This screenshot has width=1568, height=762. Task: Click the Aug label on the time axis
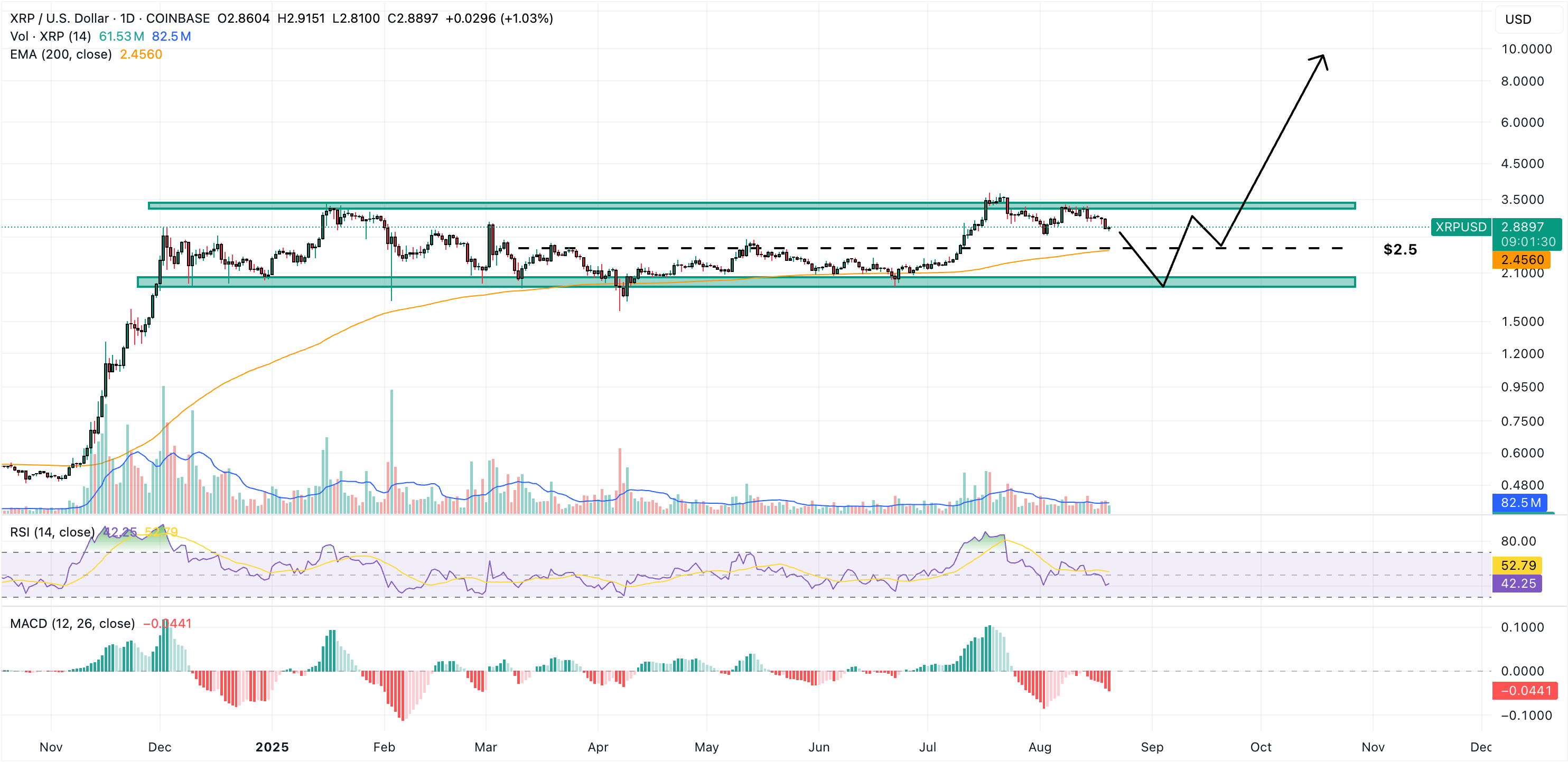point(1040,747)
